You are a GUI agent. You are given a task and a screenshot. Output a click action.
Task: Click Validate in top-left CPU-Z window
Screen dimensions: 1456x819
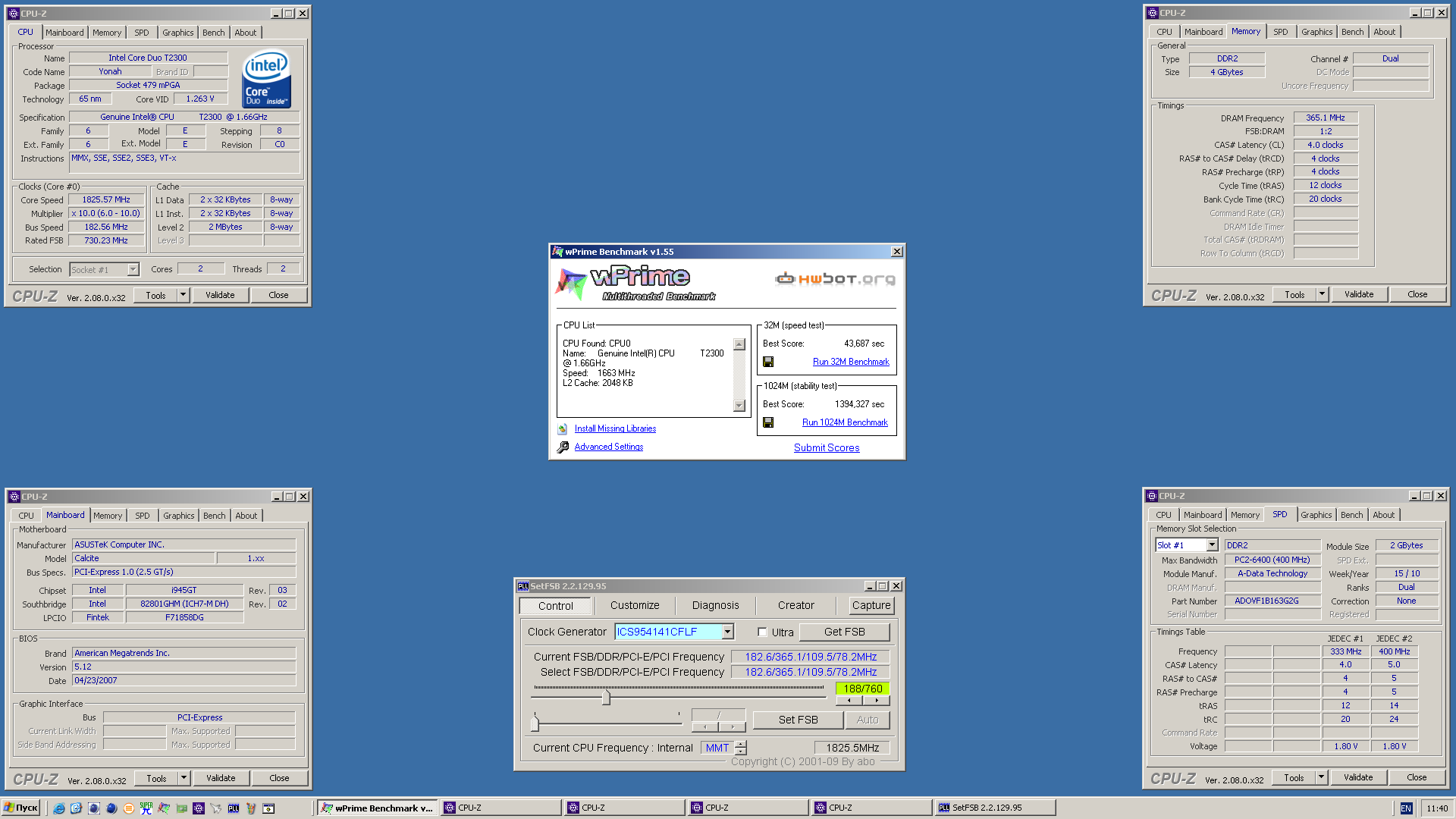pos(220,295)
